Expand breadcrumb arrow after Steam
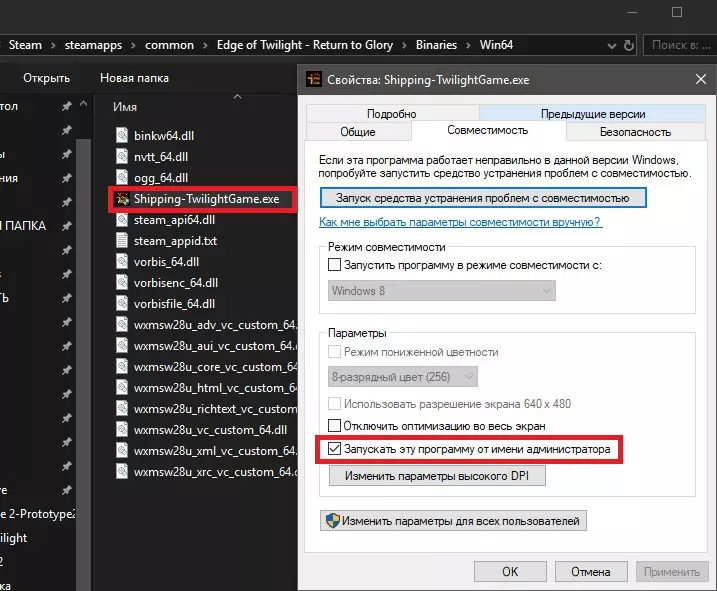717x591 pixels. (x=53, y=45)
